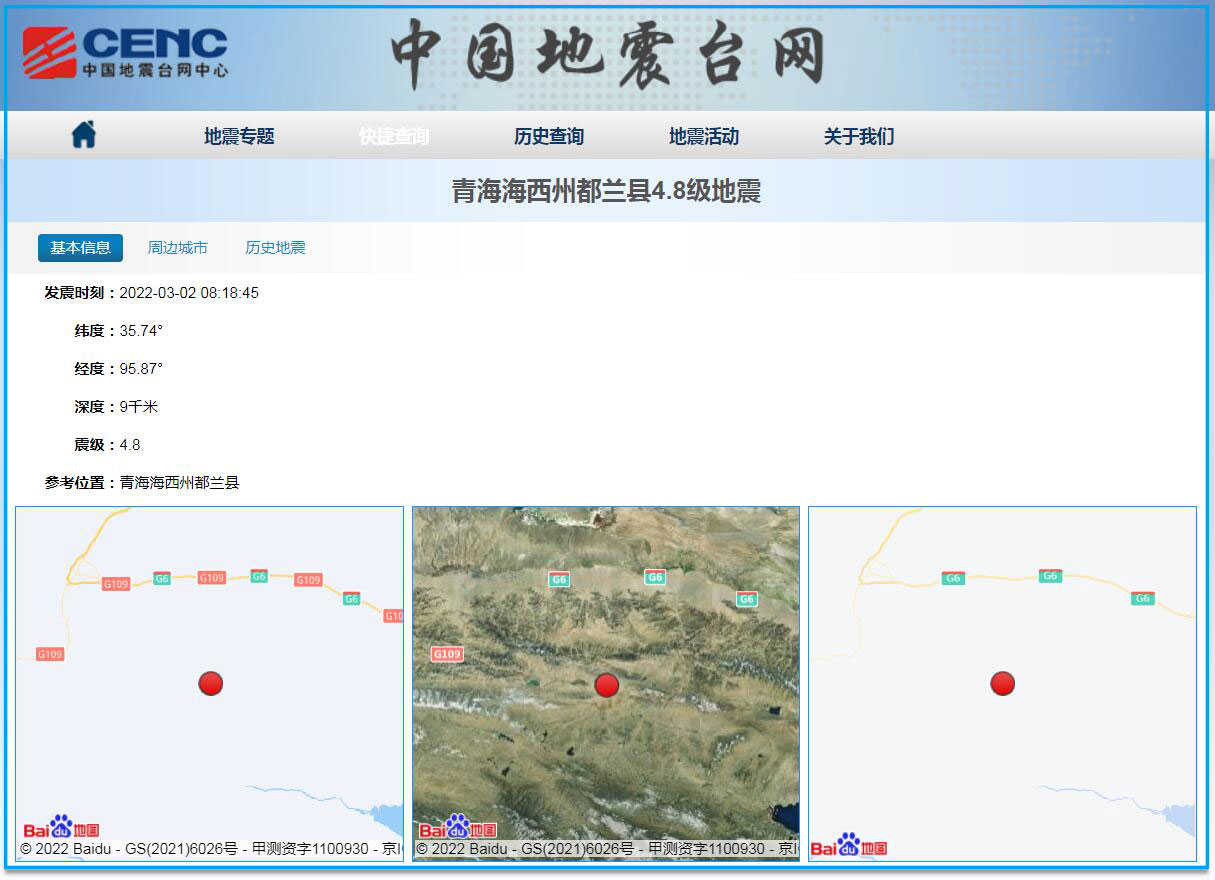Click G109 road badge on satellite map
The width and height of the screenshot is (1215, 880).
[x=447, y=654]
